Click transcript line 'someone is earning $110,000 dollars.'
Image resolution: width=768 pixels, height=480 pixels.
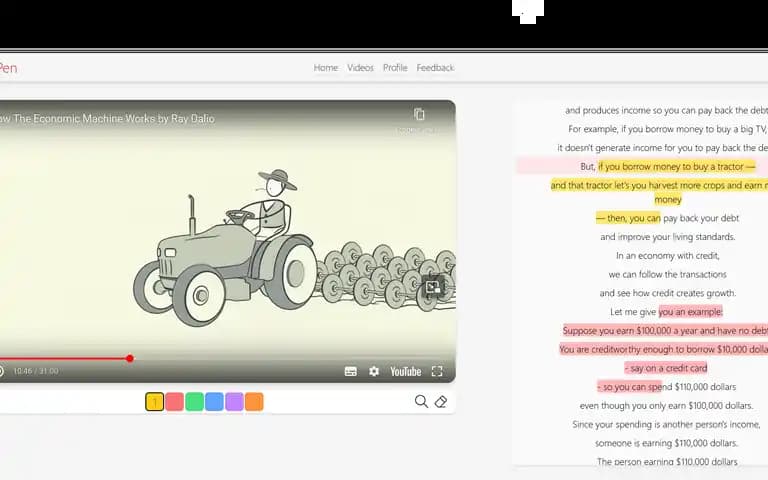pyautogui.click(x=667, y=443)
